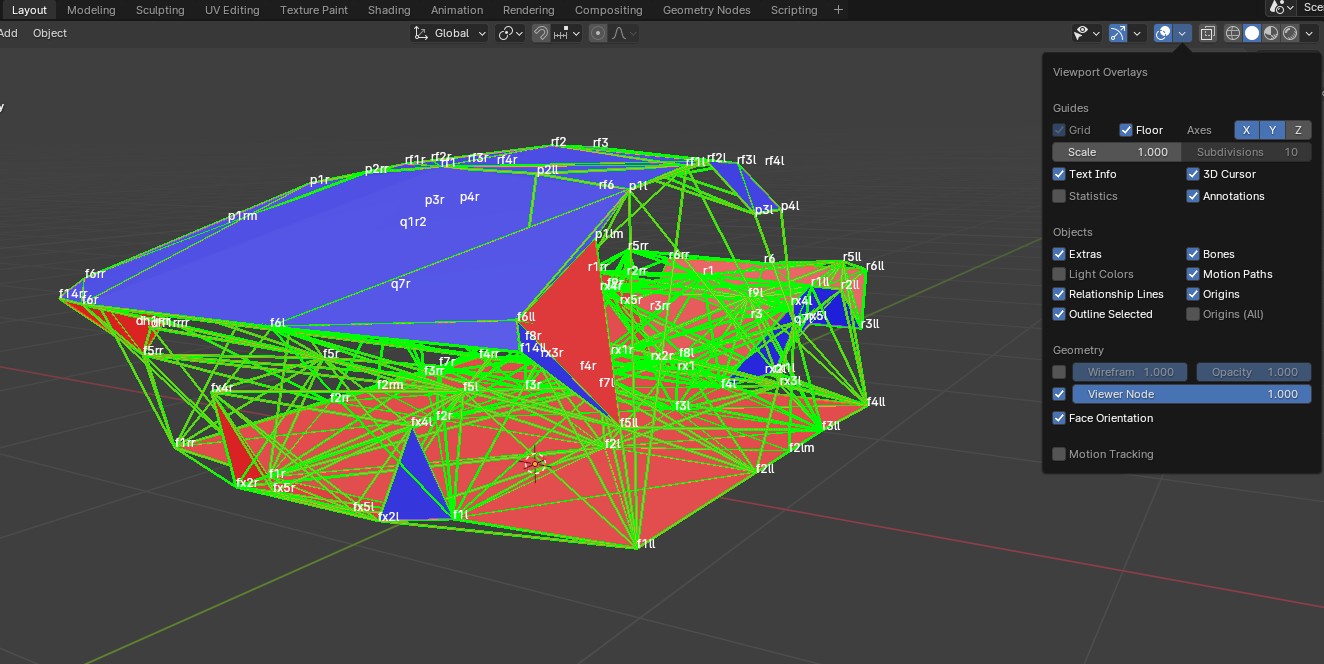Enable the Statistics overlay checkbox
The image size is (1324, 664).
point(1059,196)
